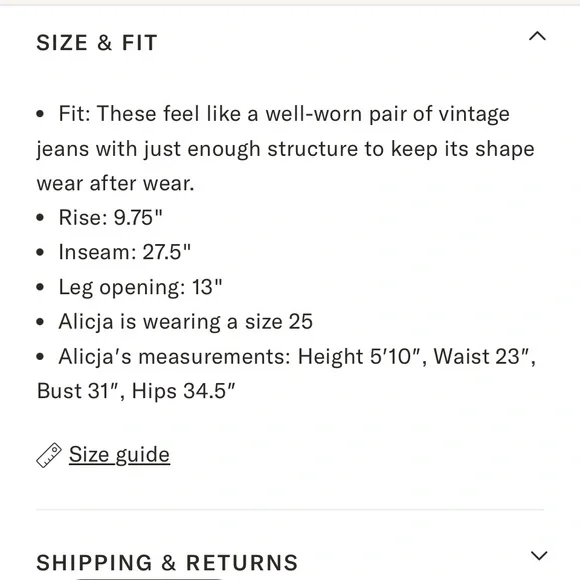
Task: Expand the Shipping & Returns chevron
Action: pos(539,556)
